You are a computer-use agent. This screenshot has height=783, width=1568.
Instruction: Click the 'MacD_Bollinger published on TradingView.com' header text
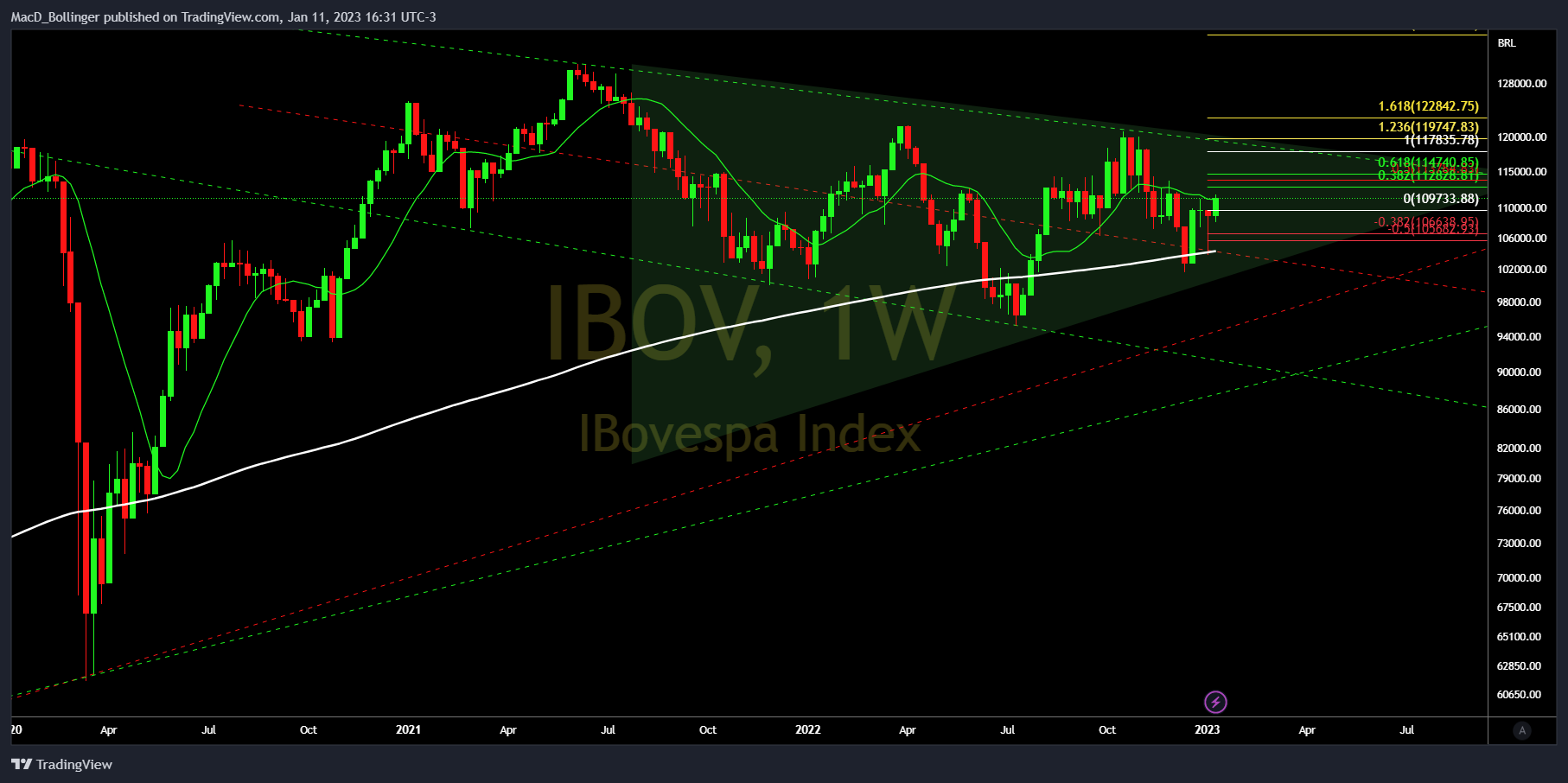[145, 17]
